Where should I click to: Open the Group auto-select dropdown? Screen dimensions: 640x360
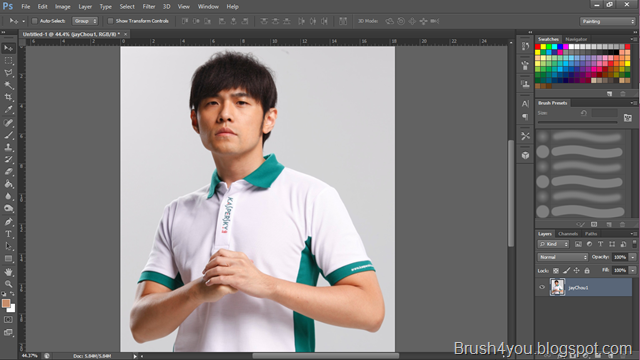[85, 21]
